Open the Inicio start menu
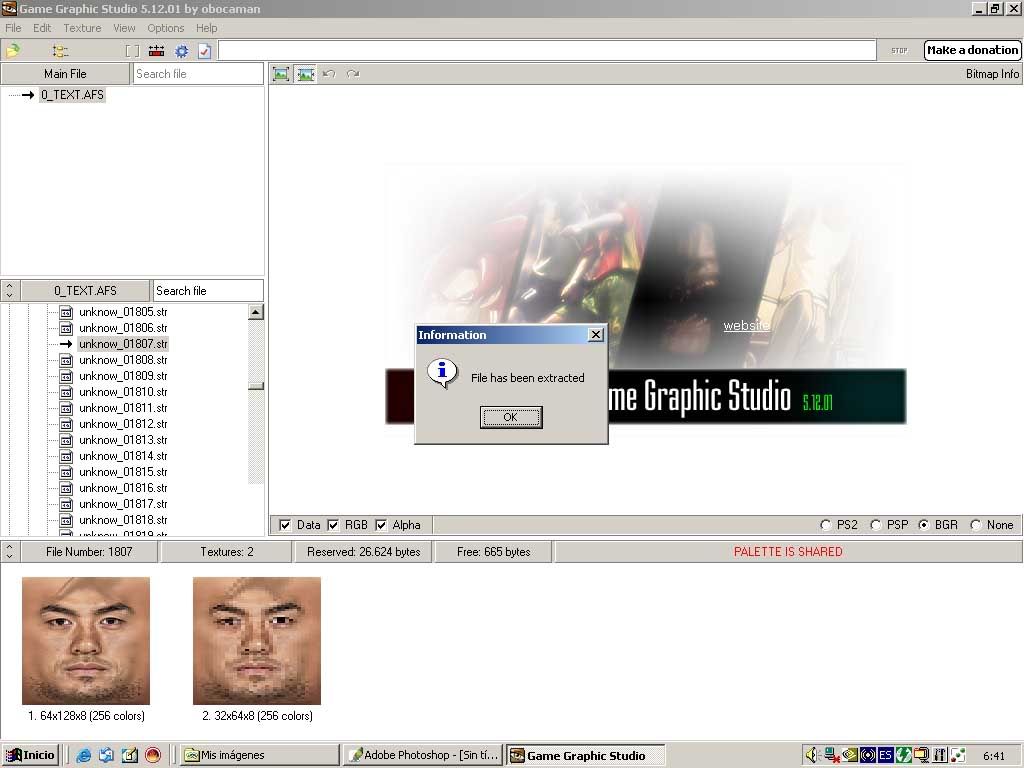 [x=31, y=755]
